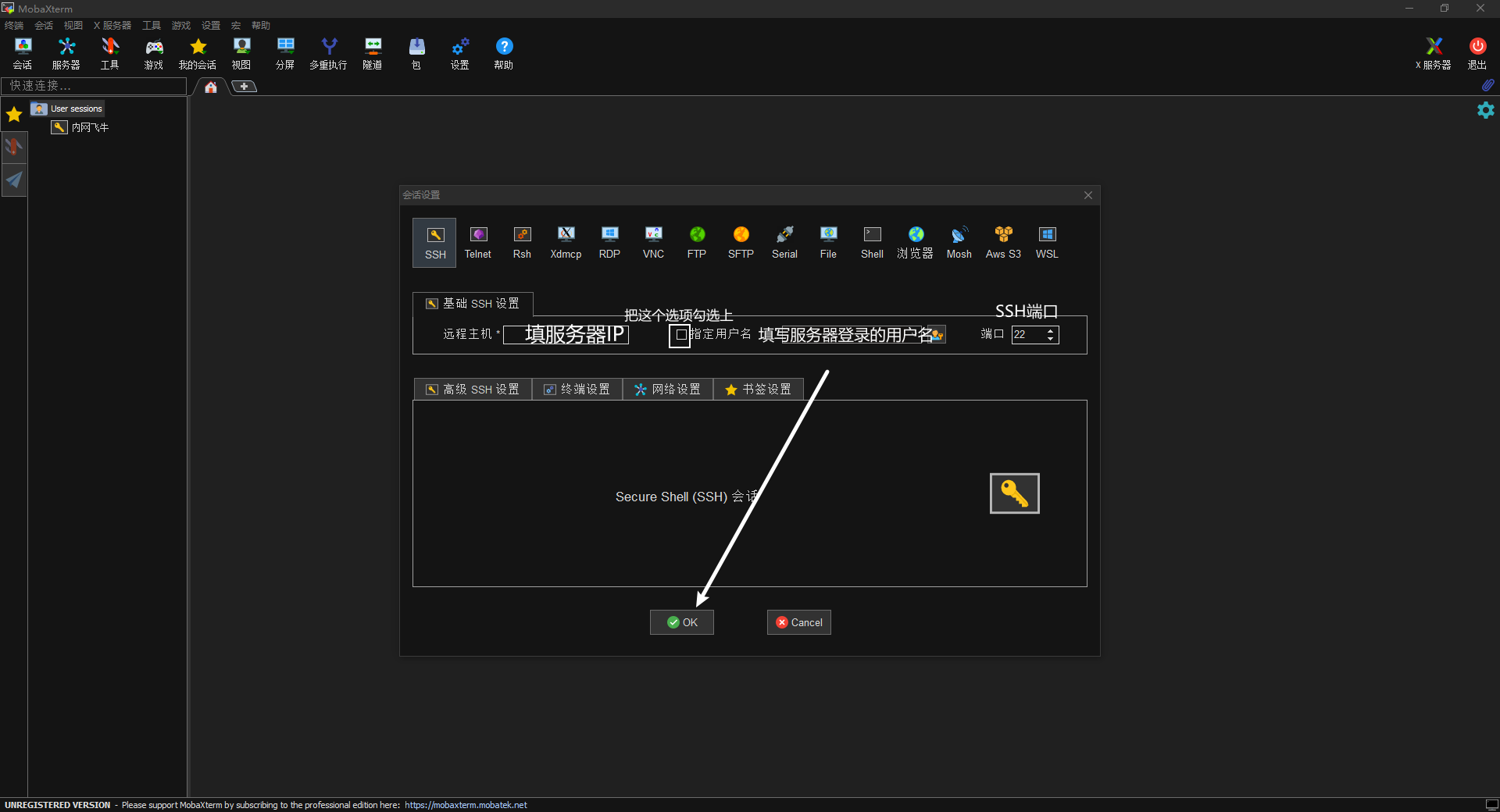This screenshot has width=1500, height=812.
Task: Click the 分屏 (Split) toolbar button
Action: click(x=285, y=54)
